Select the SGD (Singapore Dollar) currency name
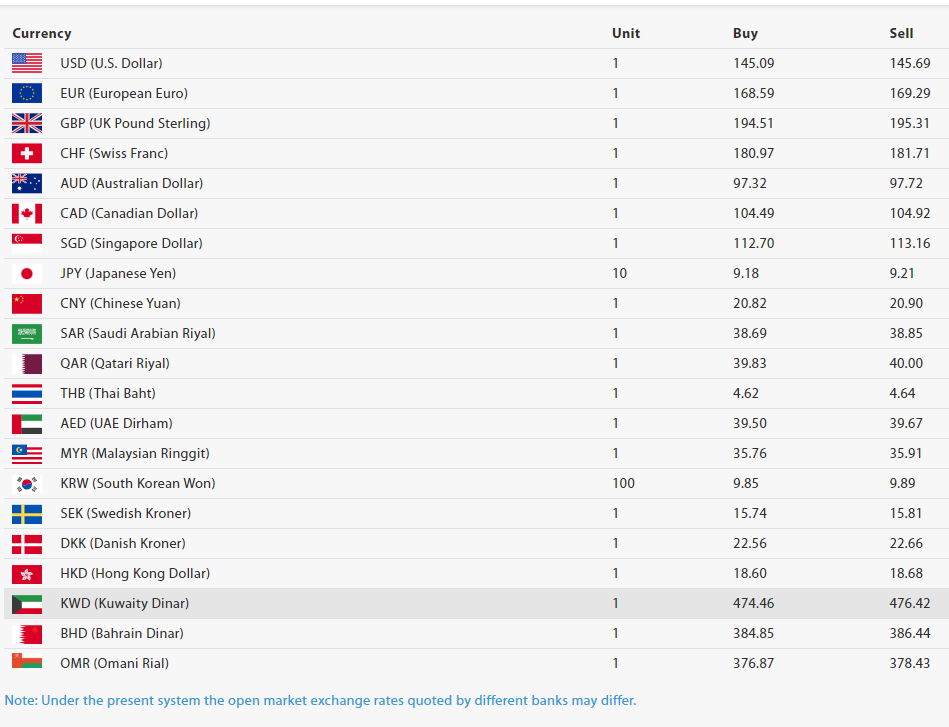Viewport: 949px width, 727px height. [x=131, y=243]
